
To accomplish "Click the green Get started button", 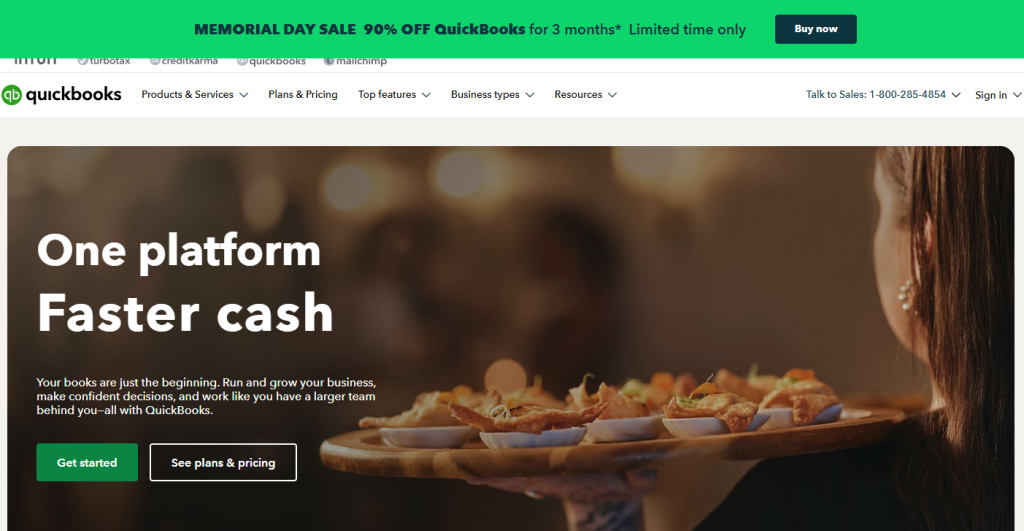I will (87, 462).
